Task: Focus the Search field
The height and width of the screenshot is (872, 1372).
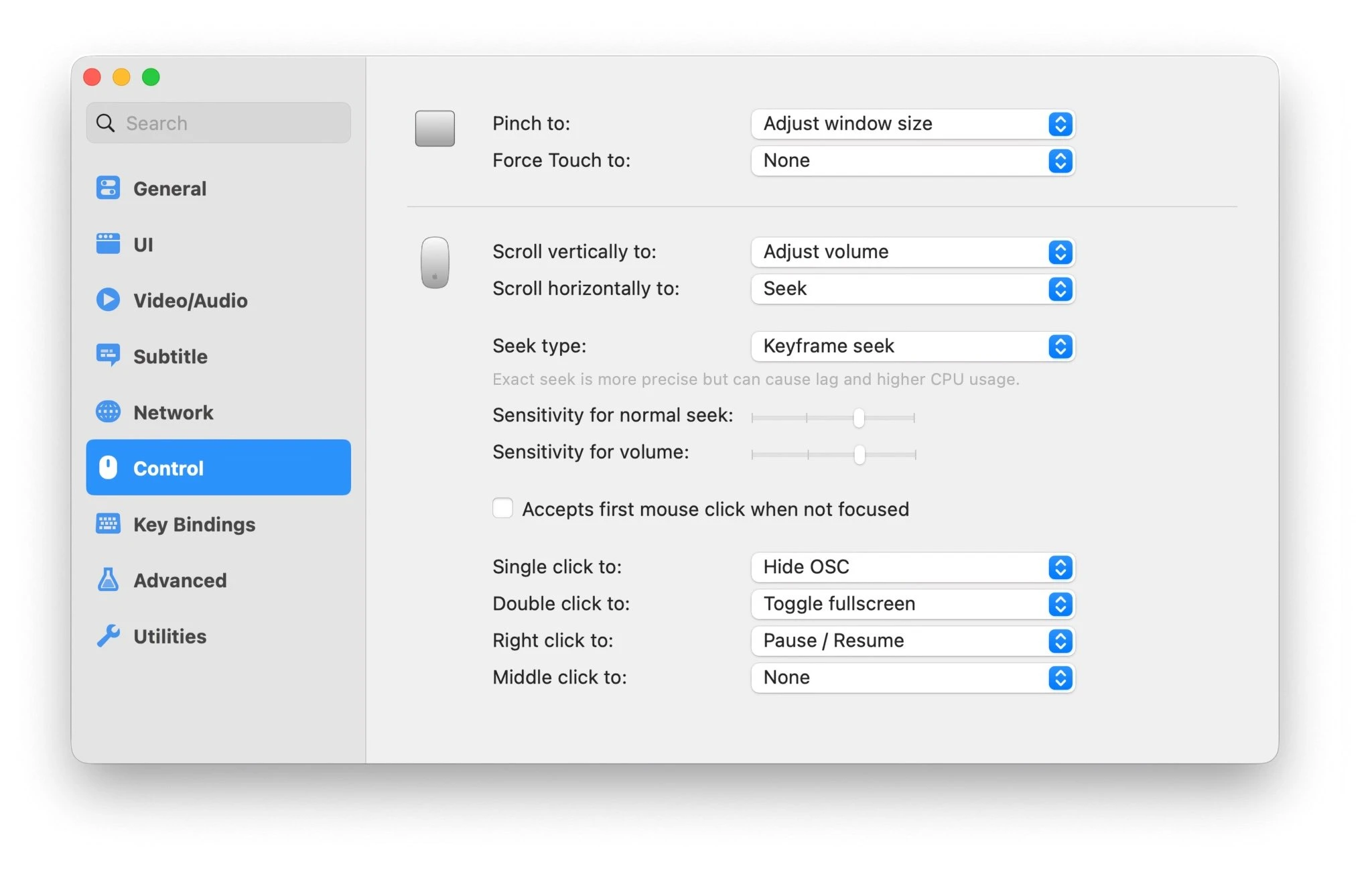Action: click(x=218, y=123)
